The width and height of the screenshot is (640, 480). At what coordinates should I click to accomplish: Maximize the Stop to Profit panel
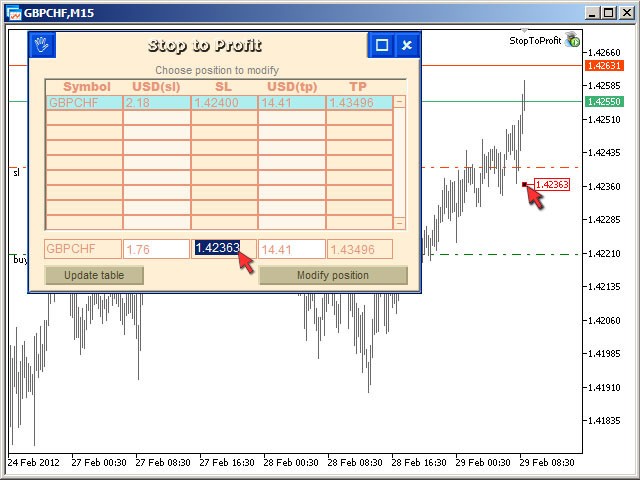coord(382,45)
